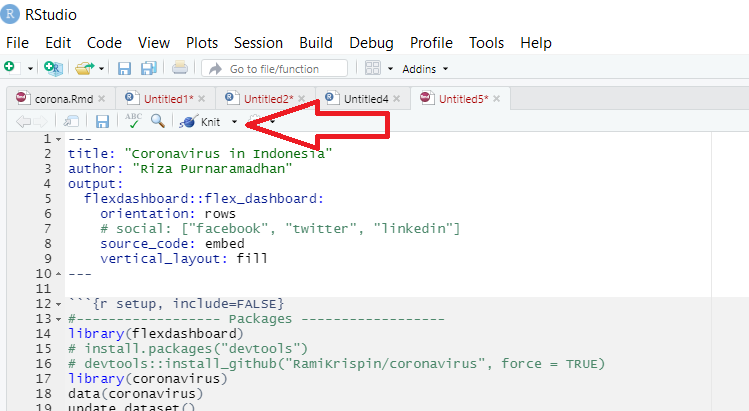749x411 pixels.
Task: Save document from editor toolbar
Action: point(102,121)
